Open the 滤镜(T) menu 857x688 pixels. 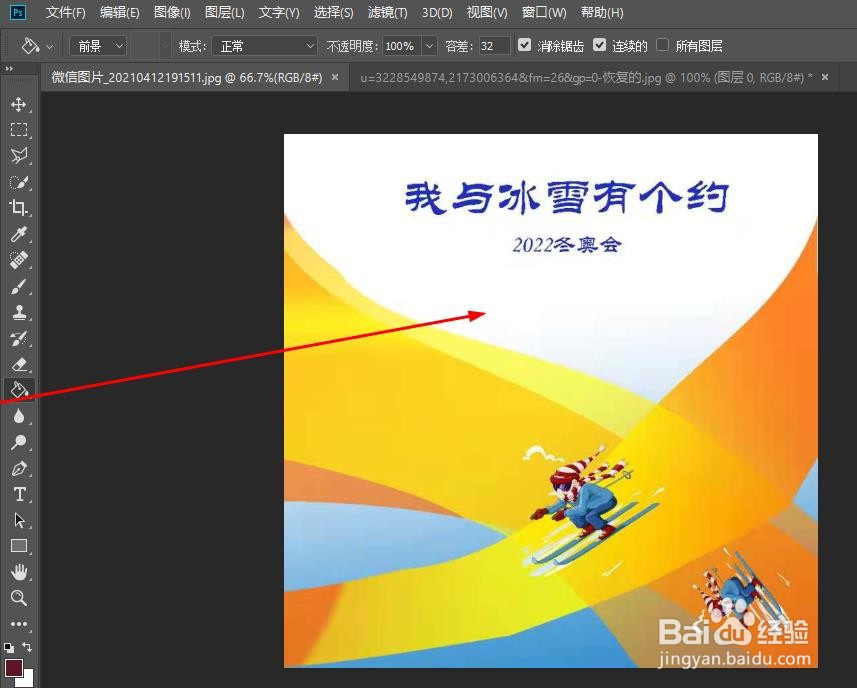(x=388, y=13)
